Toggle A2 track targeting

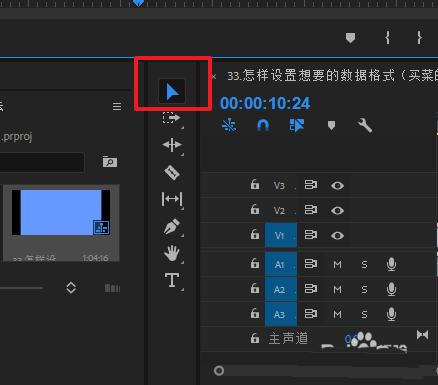coord(281,289)
